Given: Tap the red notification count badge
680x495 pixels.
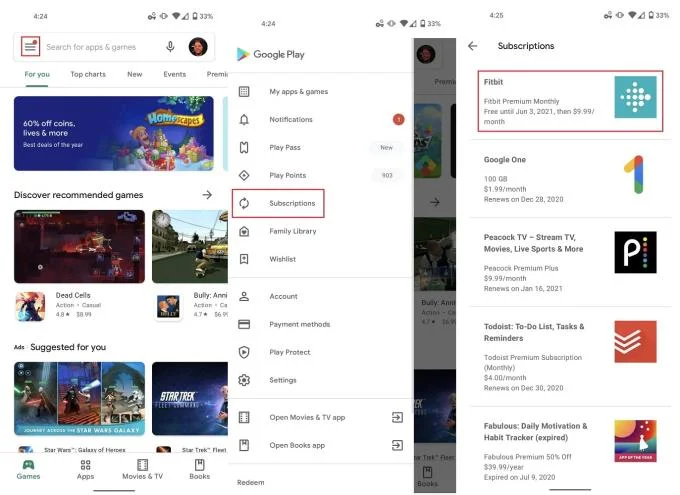Looking at the screenshot, I should 398,119.
